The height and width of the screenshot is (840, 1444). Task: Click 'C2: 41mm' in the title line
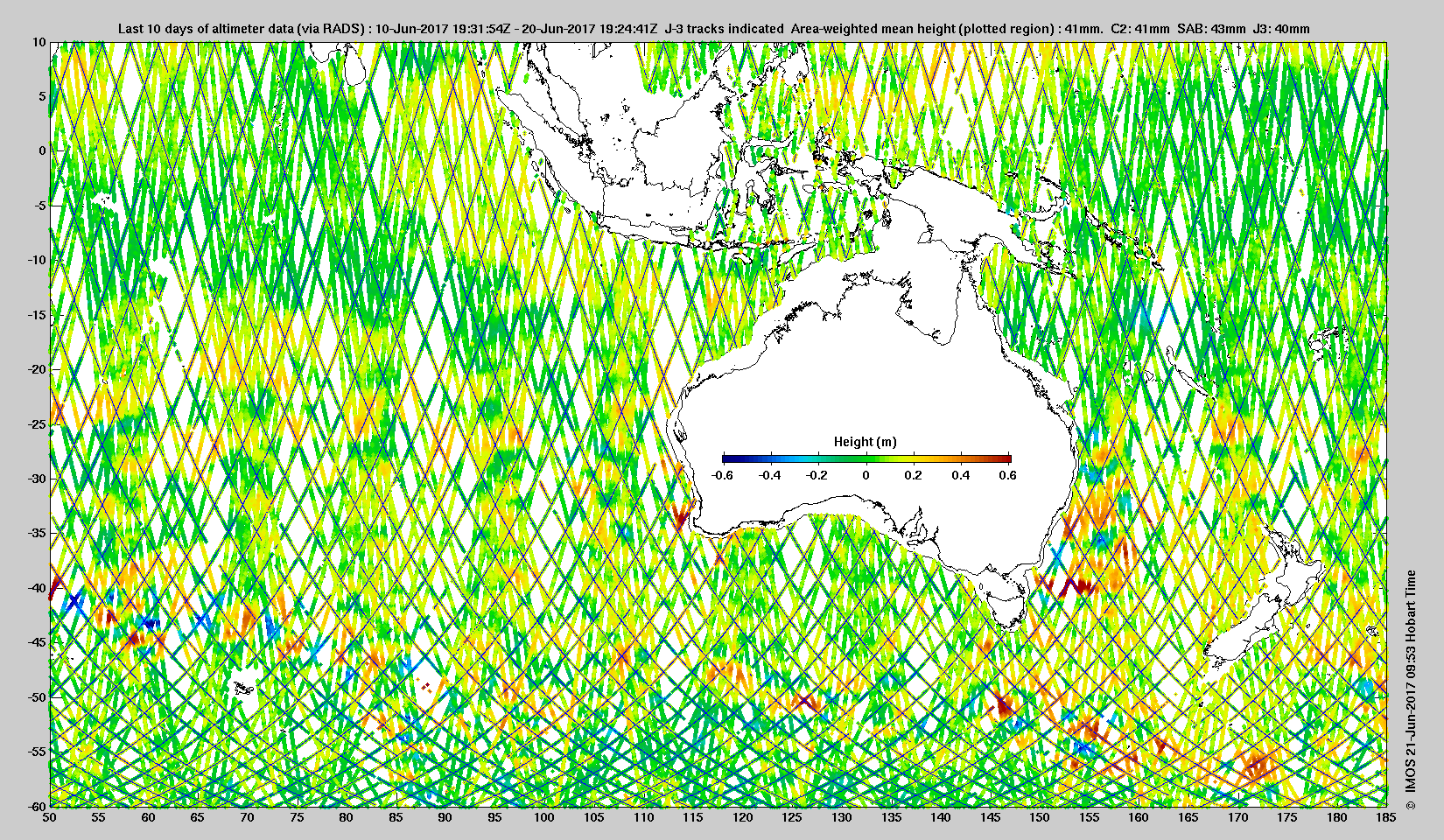(1139, 29)
